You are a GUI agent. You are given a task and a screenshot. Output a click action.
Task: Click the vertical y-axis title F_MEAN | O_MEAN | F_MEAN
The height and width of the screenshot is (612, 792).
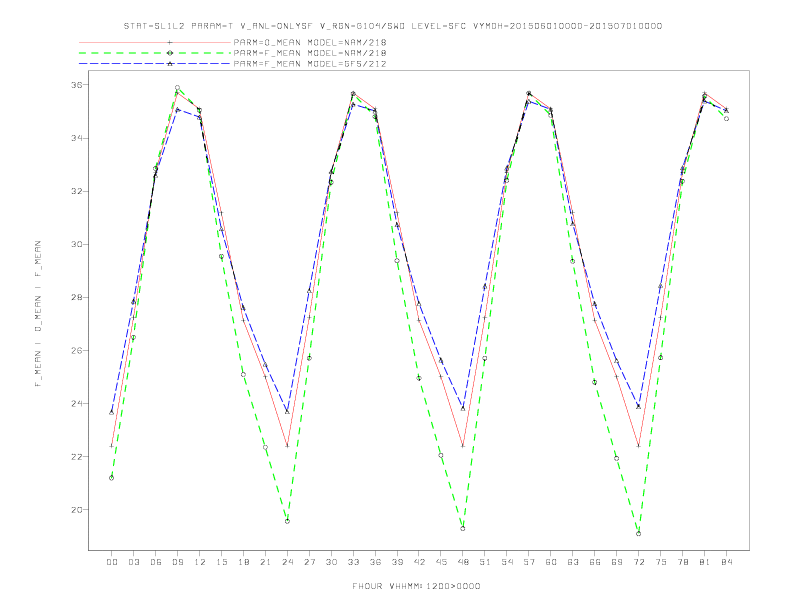click(x=38, y=314)
